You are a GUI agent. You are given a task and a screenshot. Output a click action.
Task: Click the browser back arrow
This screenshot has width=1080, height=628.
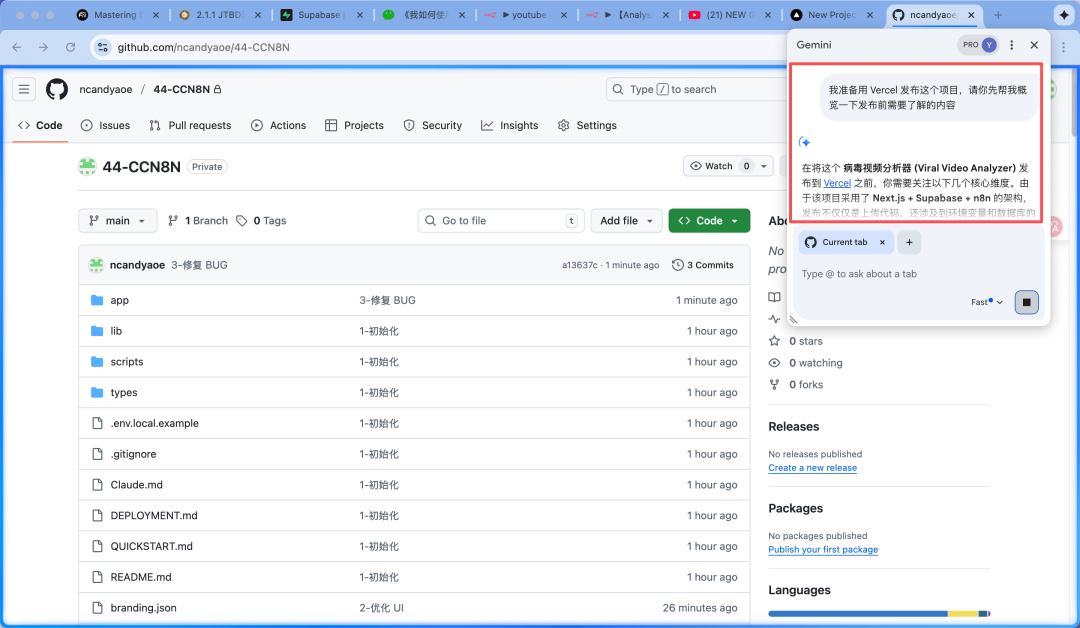17,47
